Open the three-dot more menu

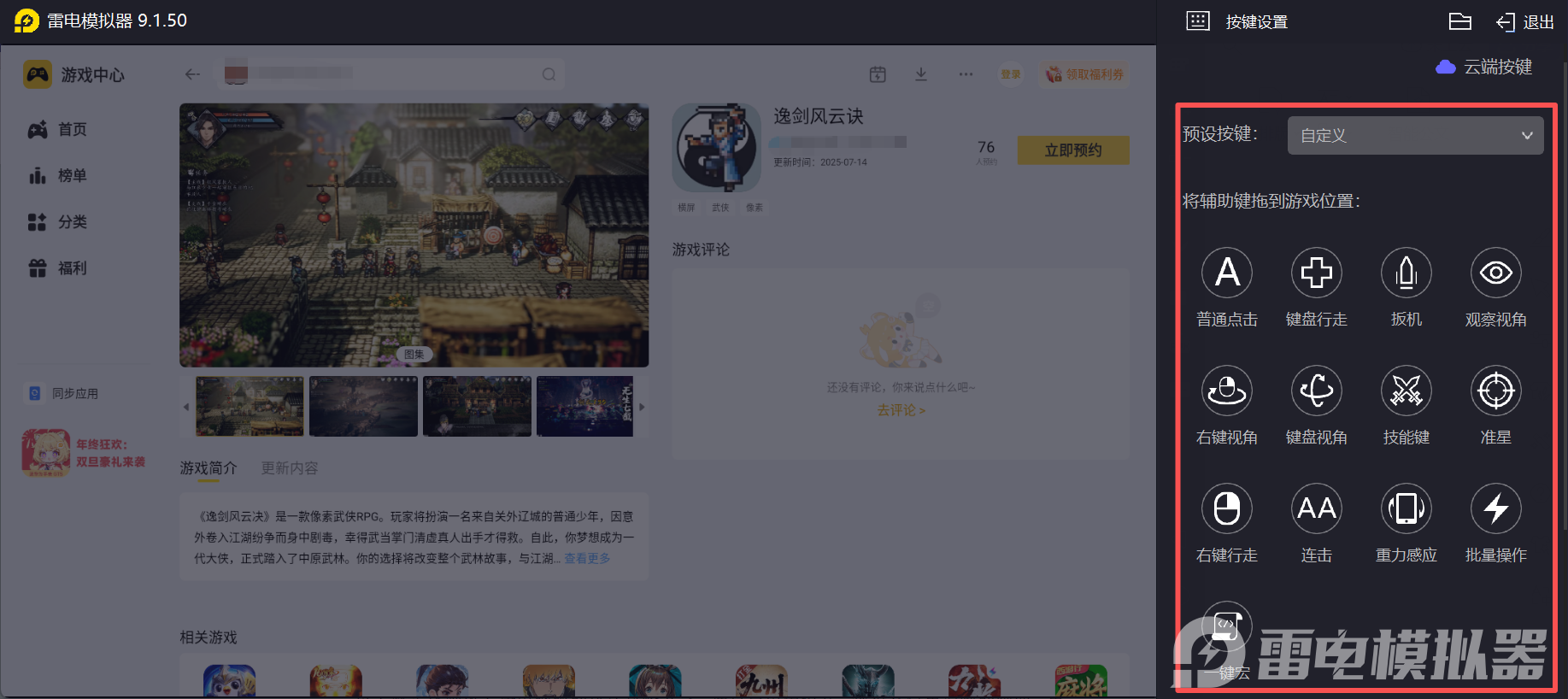(966, 74)
